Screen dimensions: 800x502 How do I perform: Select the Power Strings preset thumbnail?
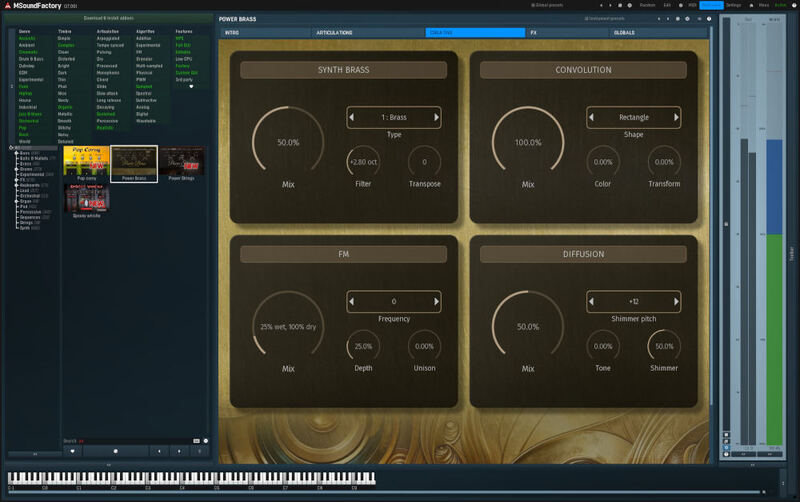click(182, 162)
